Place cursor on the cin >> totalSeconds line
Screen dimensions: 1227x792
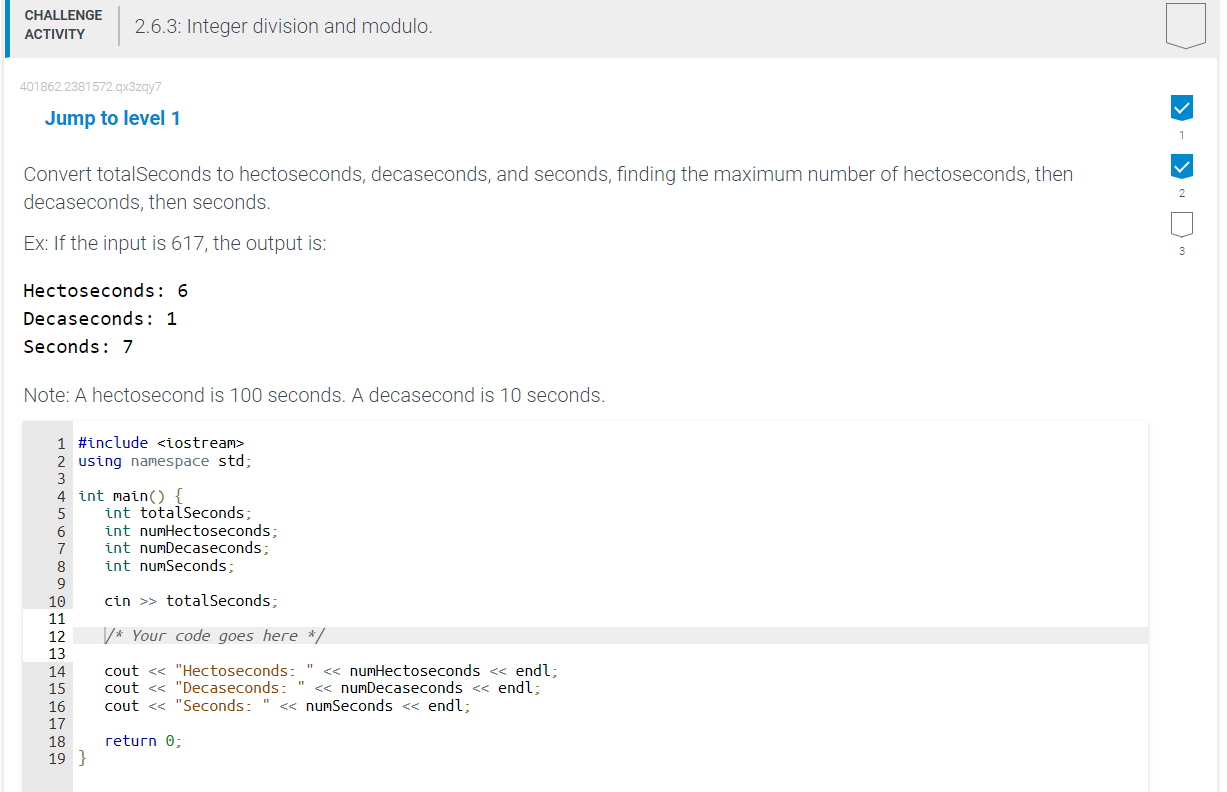pos(191,601)
